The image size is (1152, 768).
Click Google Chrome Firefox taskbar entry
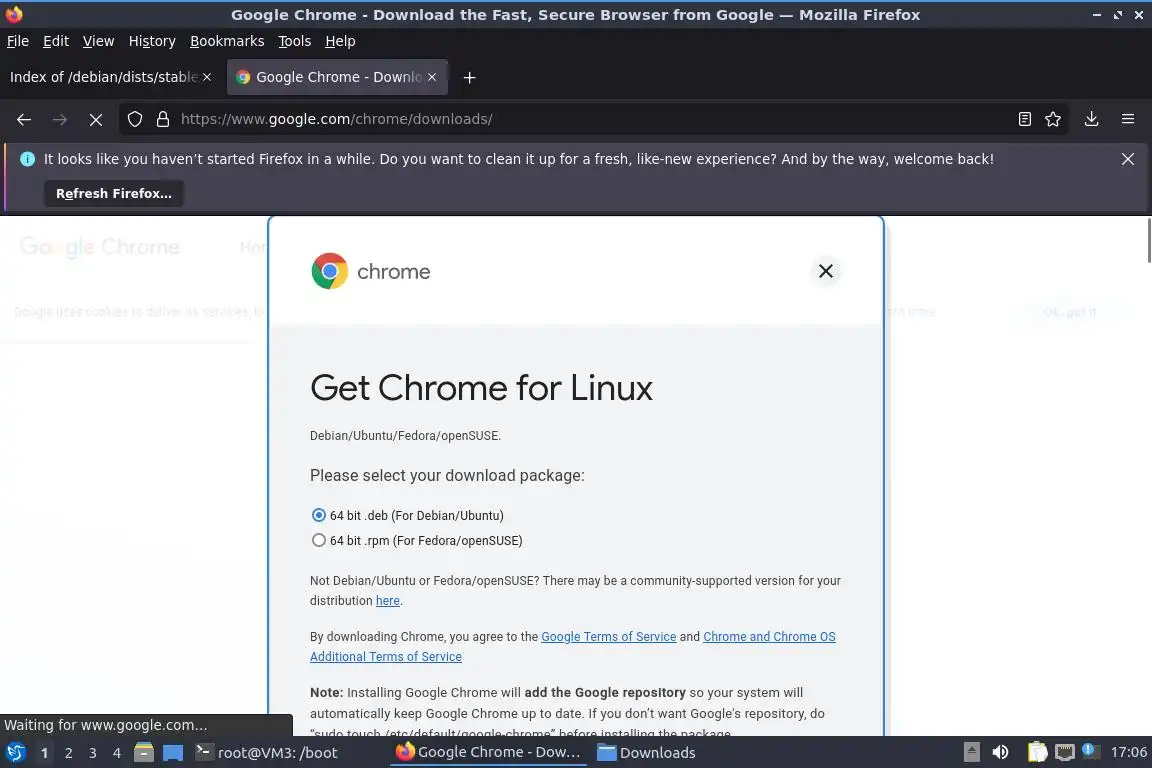(489, 753)
